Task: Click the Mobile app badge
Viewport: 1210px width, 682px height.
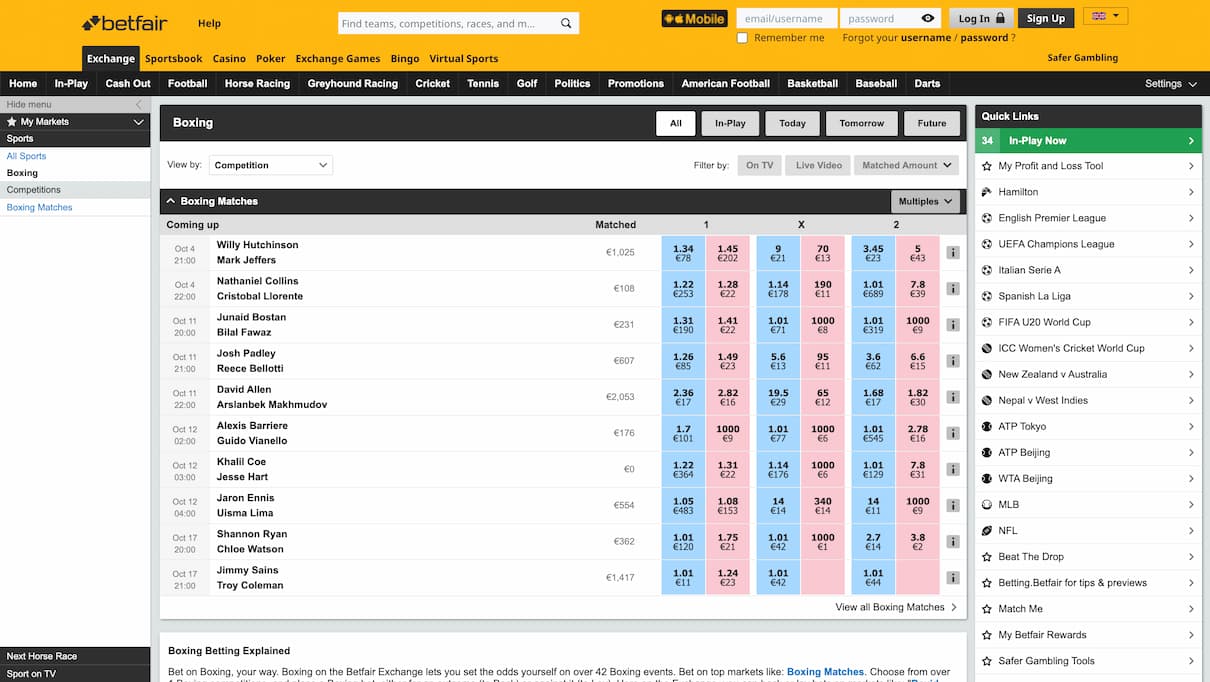Action: pyautogui.click(x=694, y=18)
